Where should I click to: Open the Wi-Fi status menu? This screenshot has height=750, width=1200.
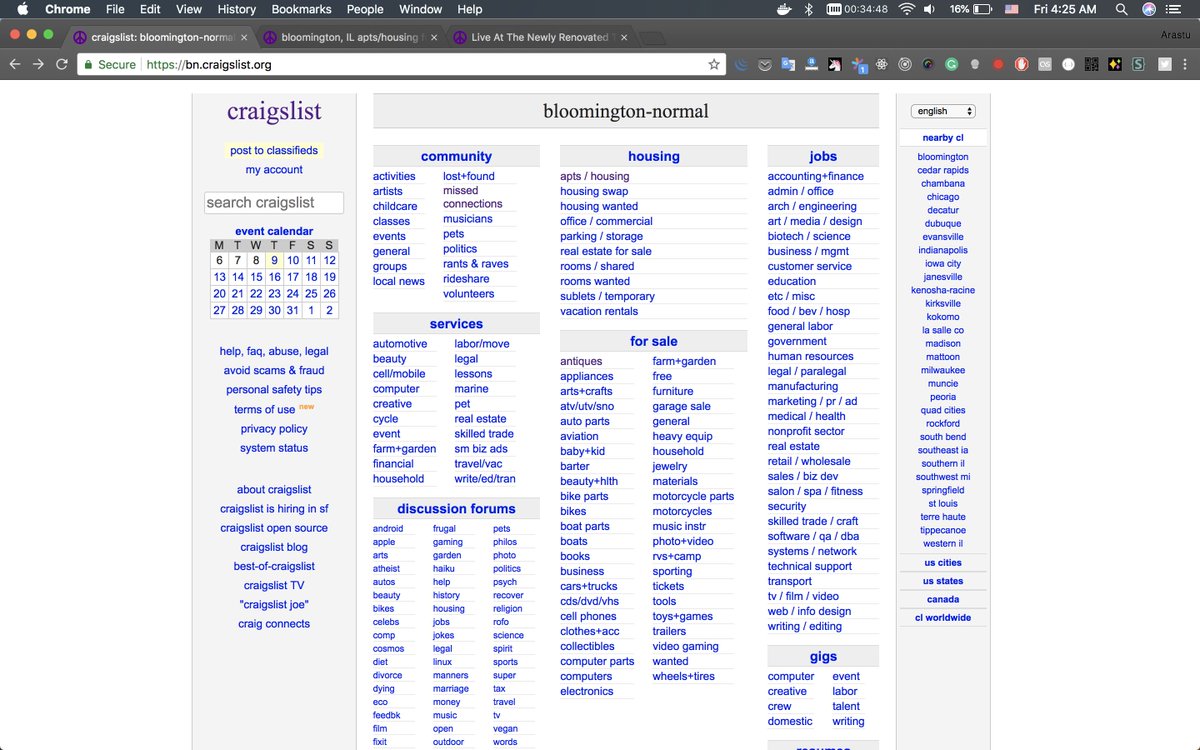pyautogui.click(x=907, y=9)
